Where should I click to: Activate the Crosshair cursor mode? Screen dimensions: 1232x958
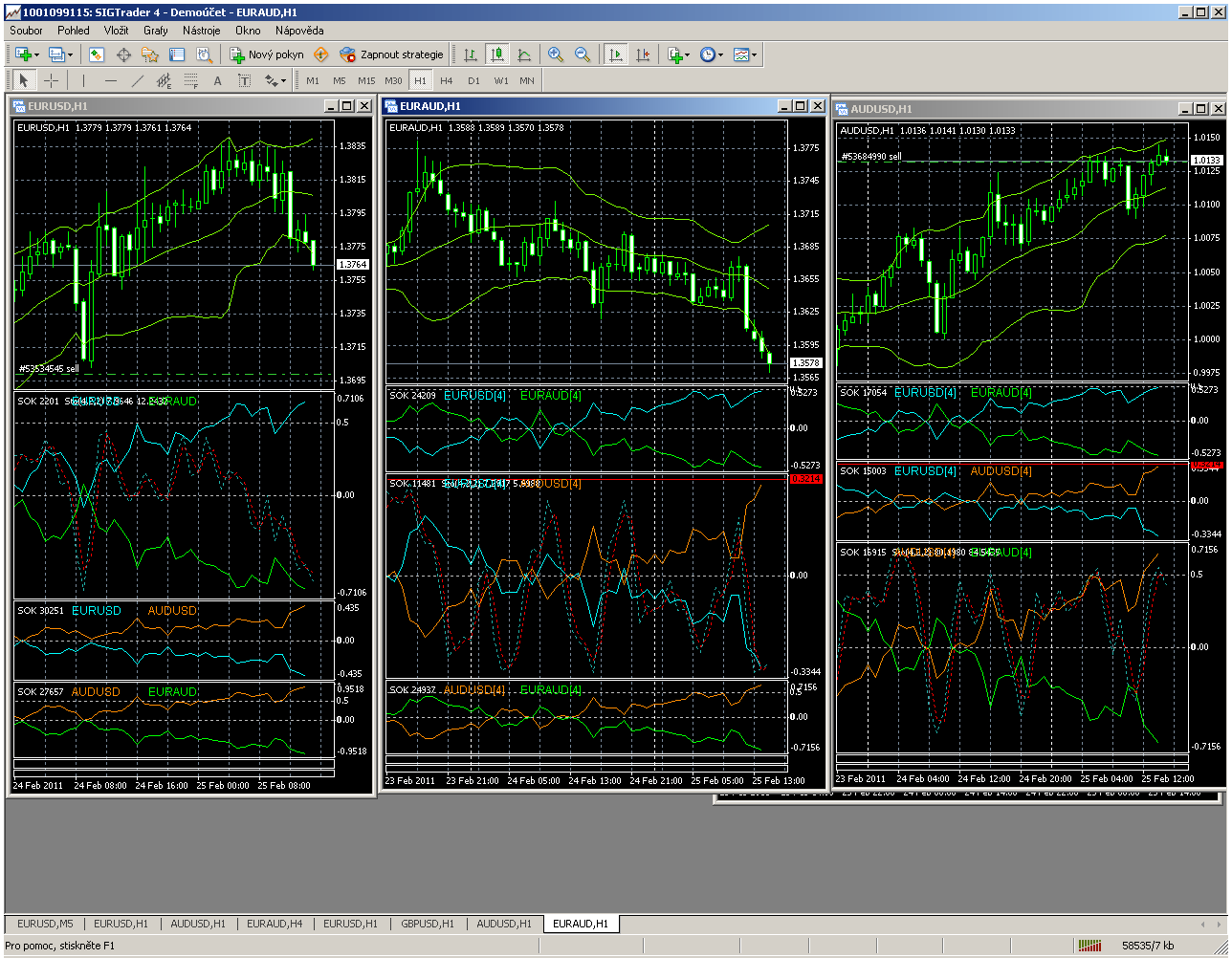pyautogui.click(x=52, y=80)
